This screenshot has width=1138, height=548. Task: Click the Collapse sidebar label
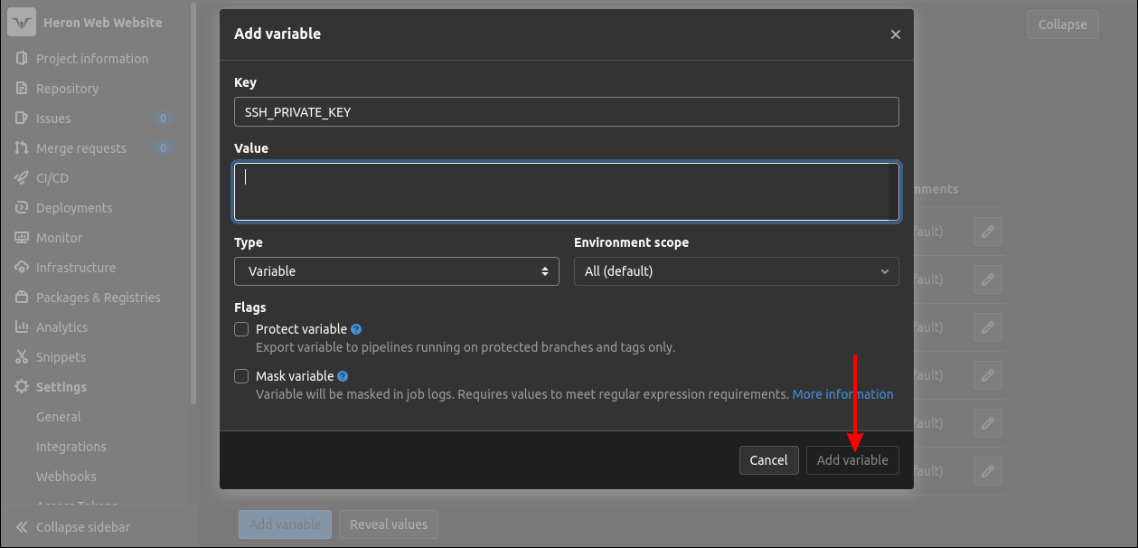click(x=83, y=527)
